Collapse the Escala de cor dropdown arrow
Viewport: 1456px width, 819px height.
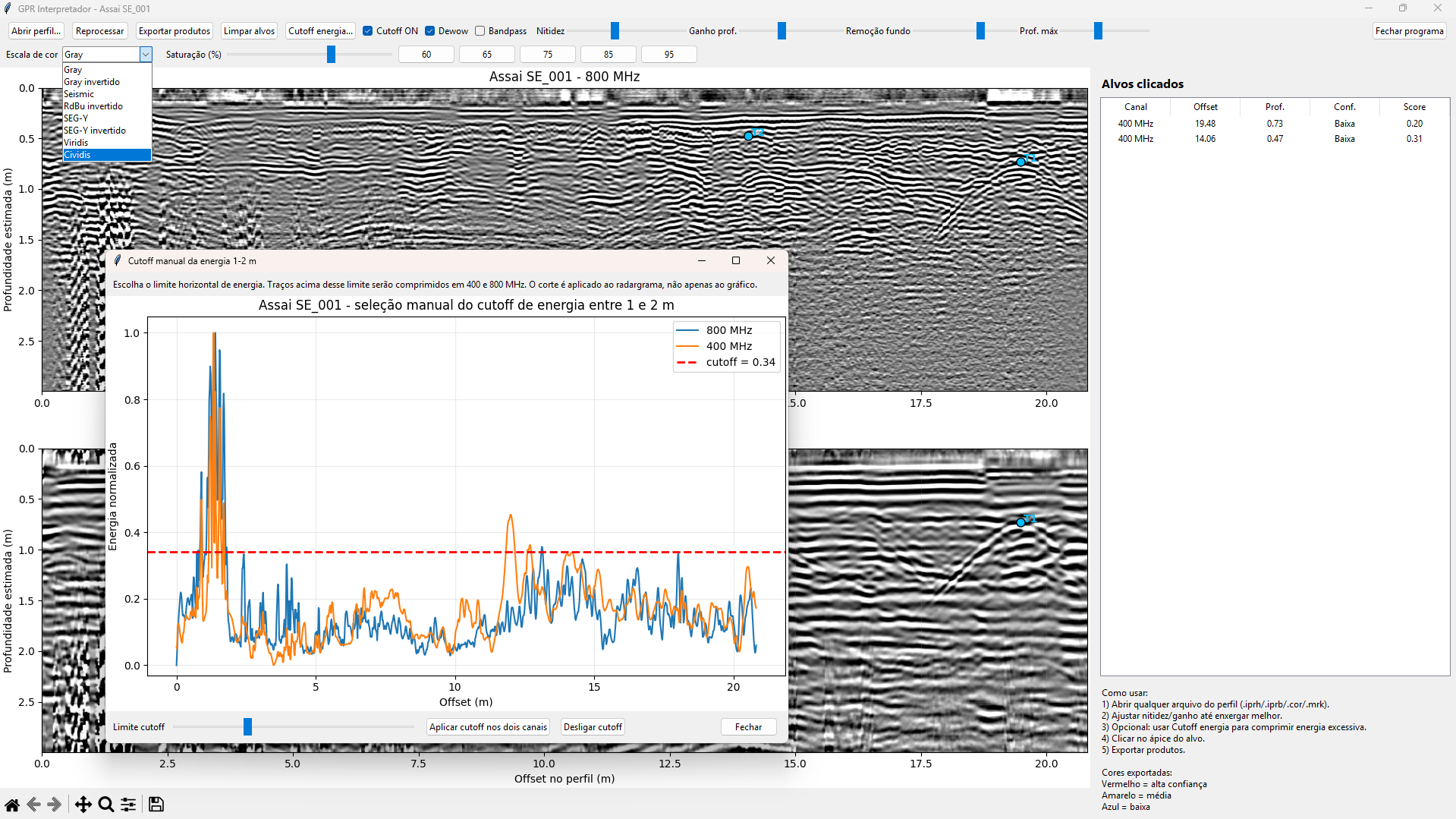146,55
